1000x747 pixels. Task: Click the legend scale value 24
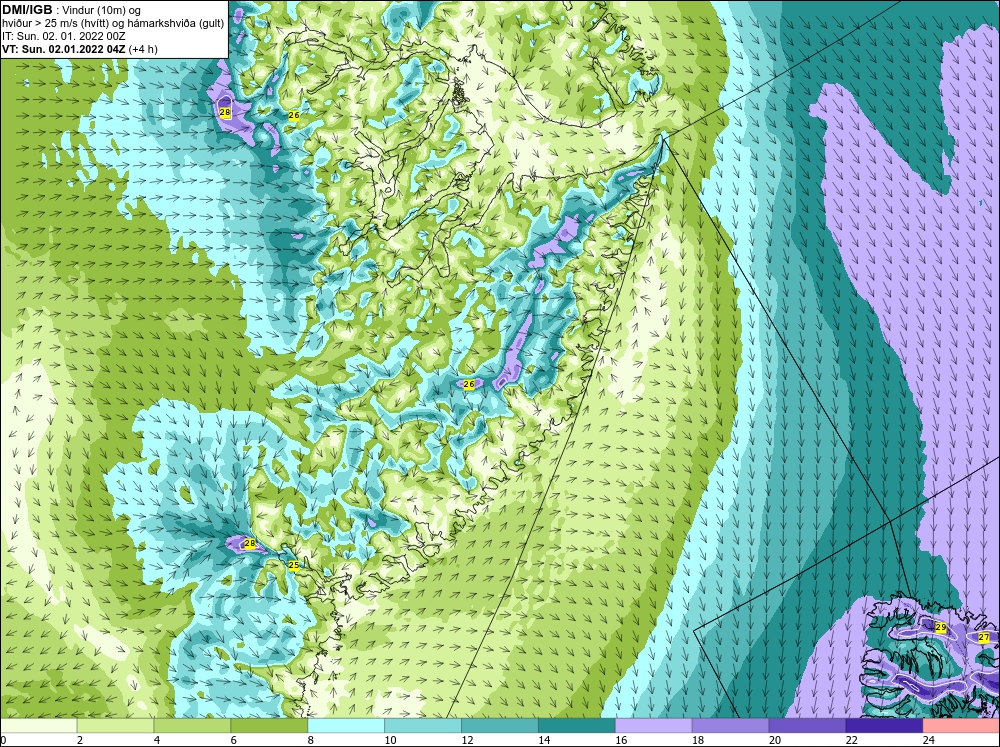(x=928, y=740)
